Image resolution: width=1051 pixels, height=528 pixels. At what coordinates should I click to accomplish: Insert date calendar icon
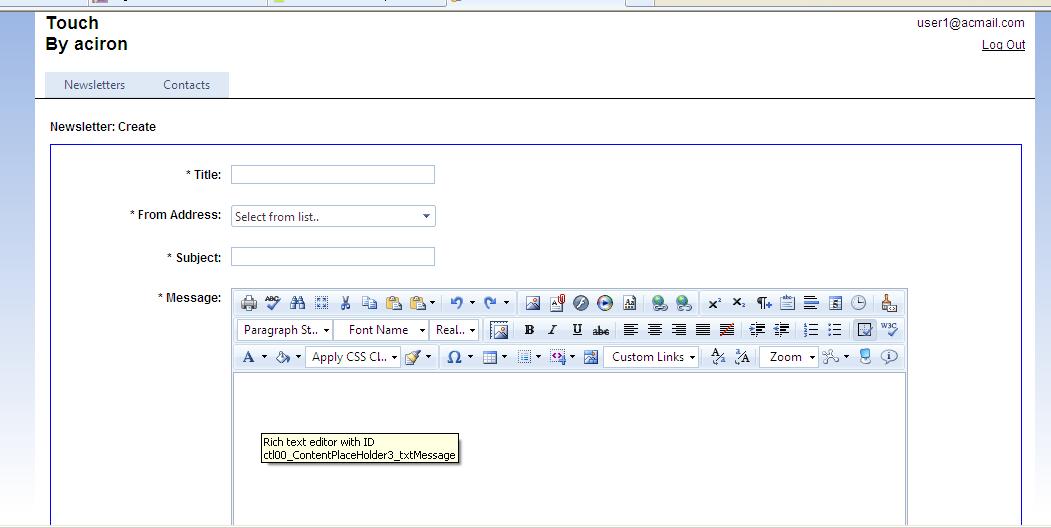835,303
